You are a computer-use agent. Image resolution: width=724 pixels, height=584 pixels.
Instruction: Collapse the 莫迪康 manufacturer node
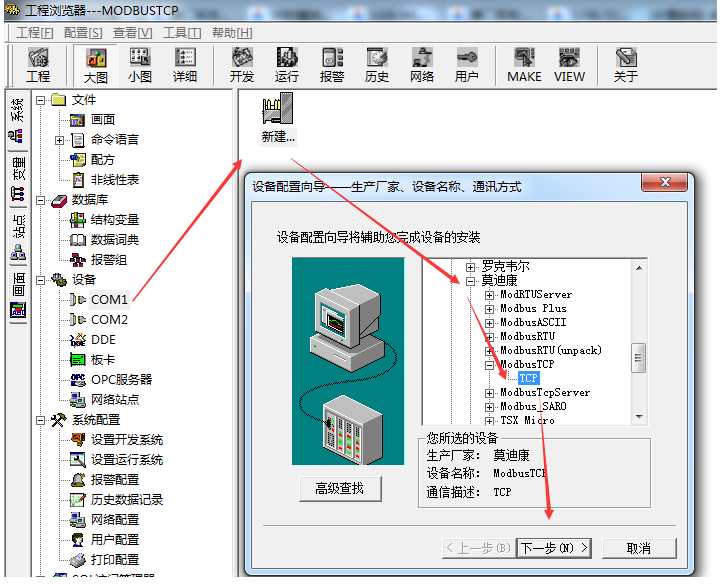[x=470, y=281]
